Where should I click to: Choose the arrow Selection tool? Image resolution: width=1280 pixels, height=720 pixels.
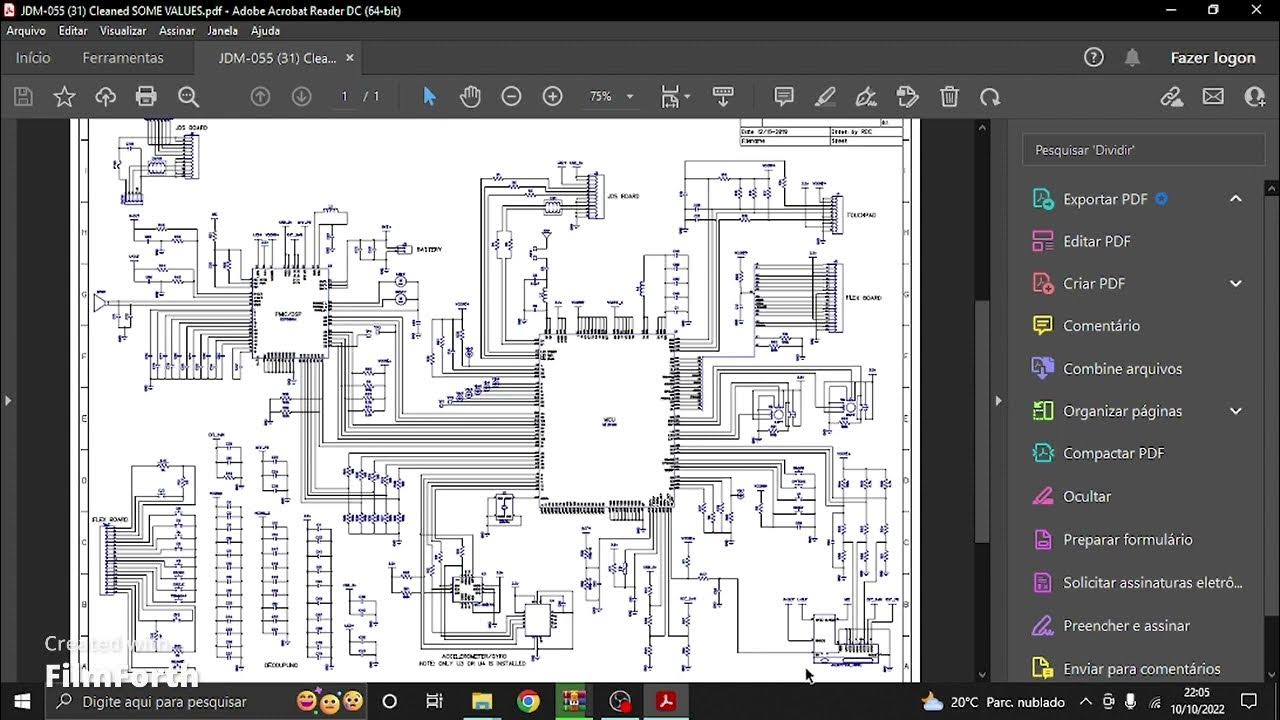tap(430, 97)
